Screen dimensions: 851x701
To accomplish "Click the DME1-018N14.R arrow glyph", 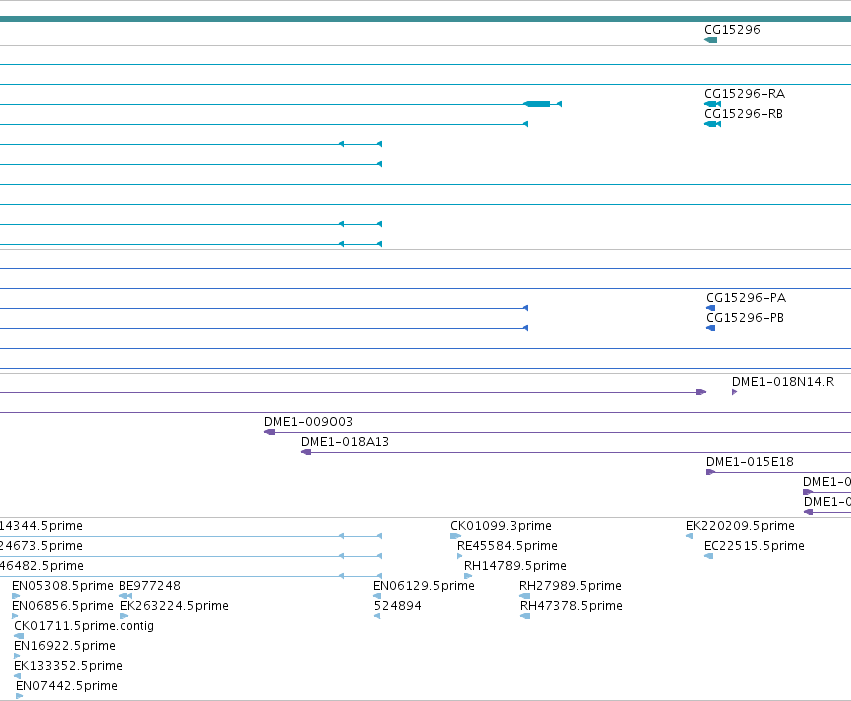I will tap(734, 392).
